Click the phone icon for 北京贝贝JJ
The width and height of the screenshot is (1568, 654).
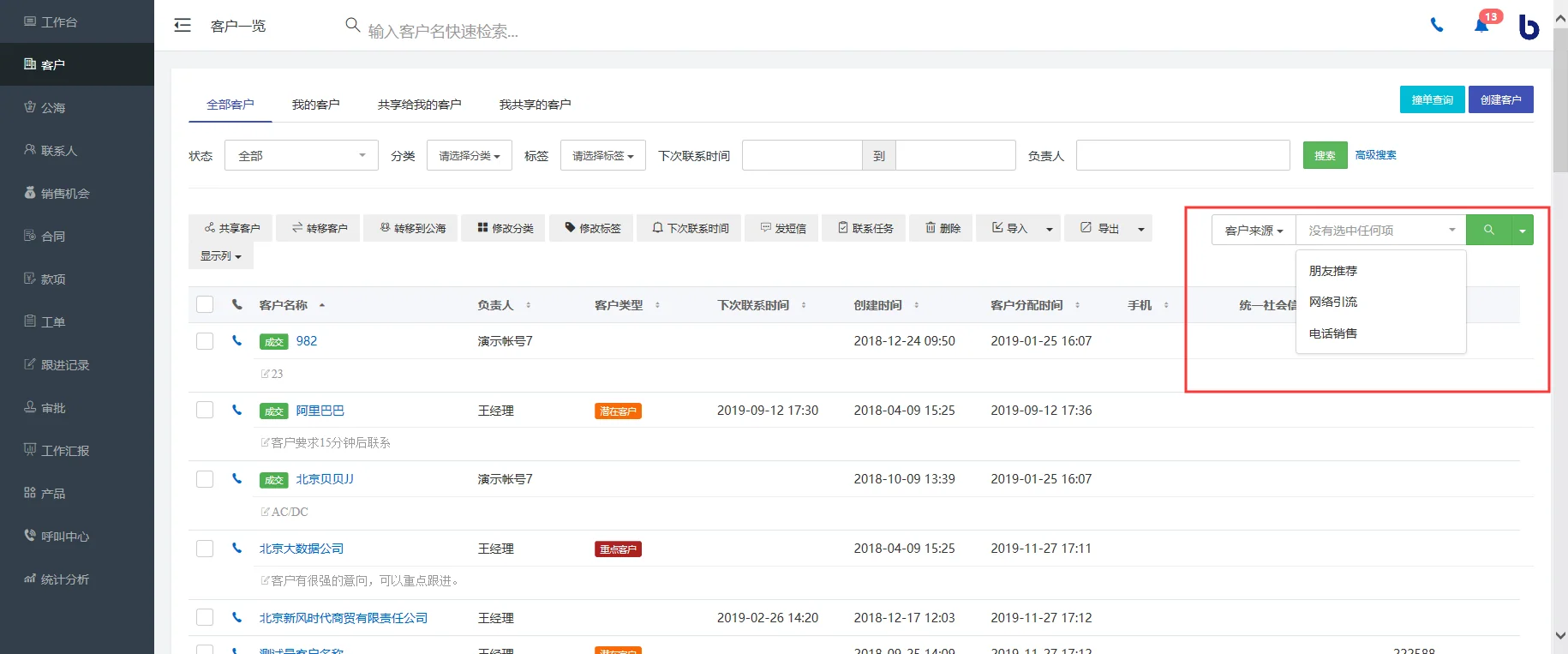pos(236,478)
